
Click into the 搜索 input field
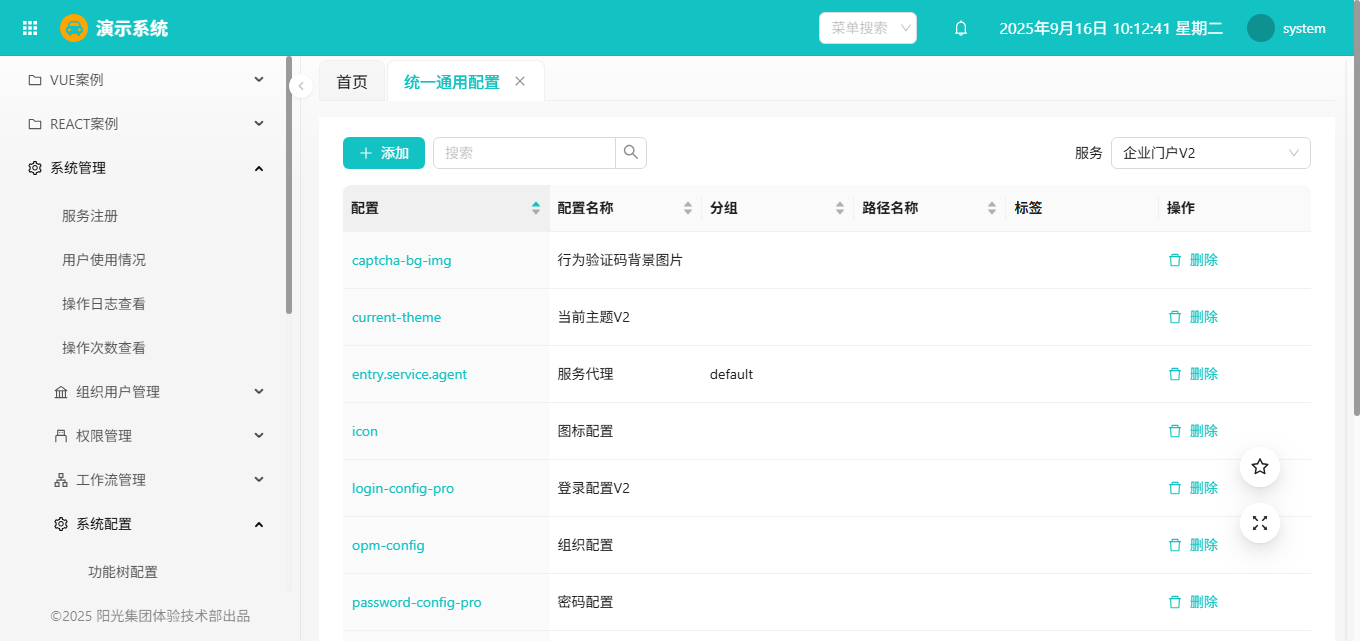524,153
